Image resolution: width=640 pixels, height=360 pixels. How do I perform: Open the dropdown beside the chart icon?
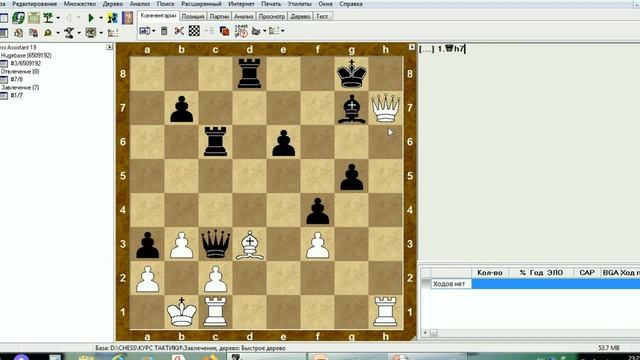point(264,31)
